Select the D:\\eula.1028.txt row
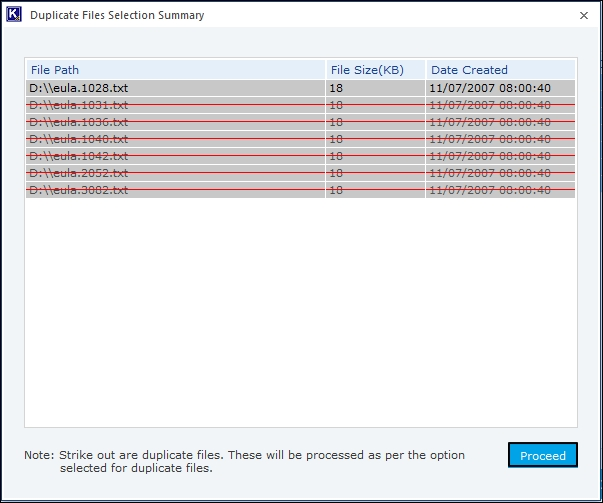 click(x=301, y=88)
